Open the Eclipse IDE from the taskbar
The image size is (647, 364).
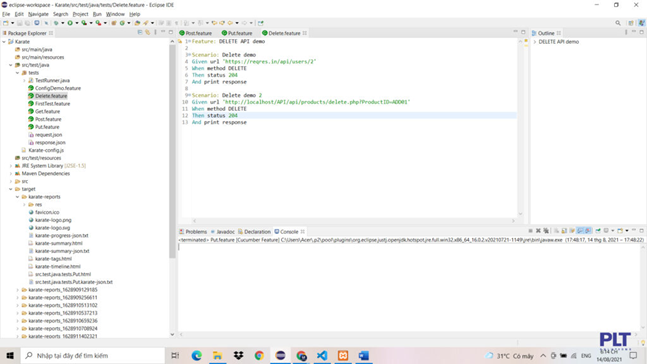pos(280,355)
